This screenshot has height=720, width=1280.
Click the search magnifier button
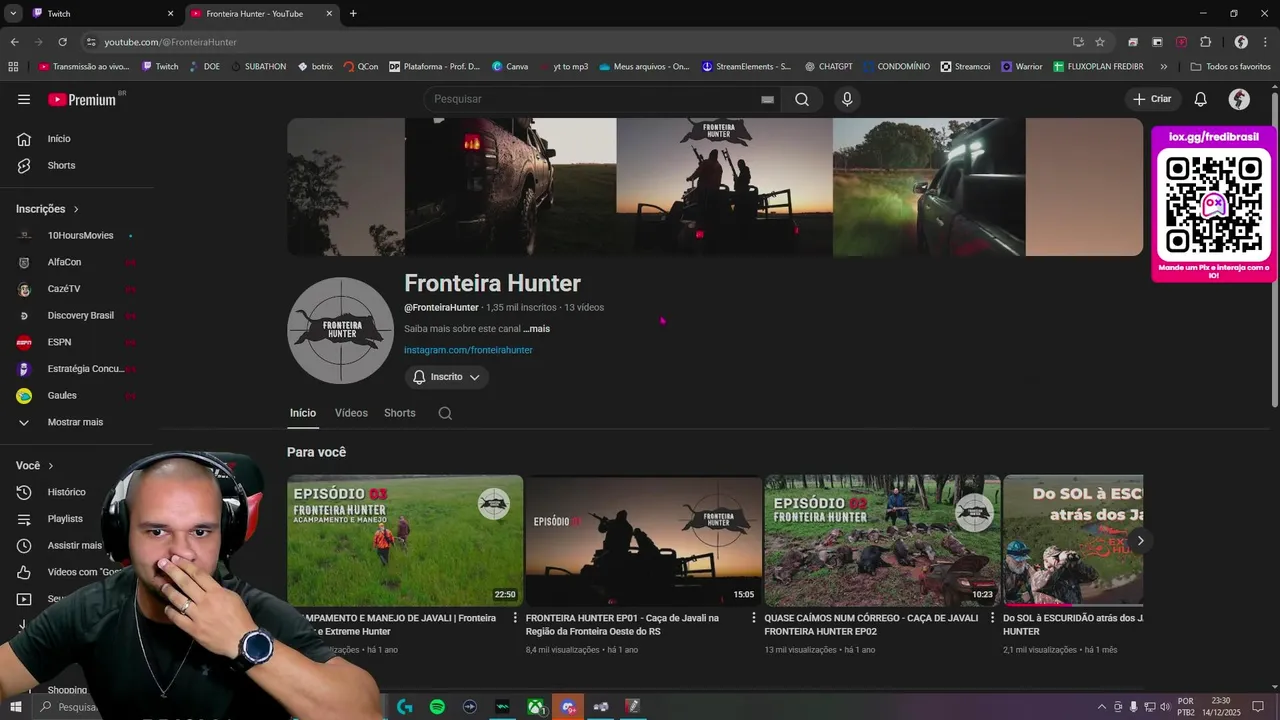(802, 99)
